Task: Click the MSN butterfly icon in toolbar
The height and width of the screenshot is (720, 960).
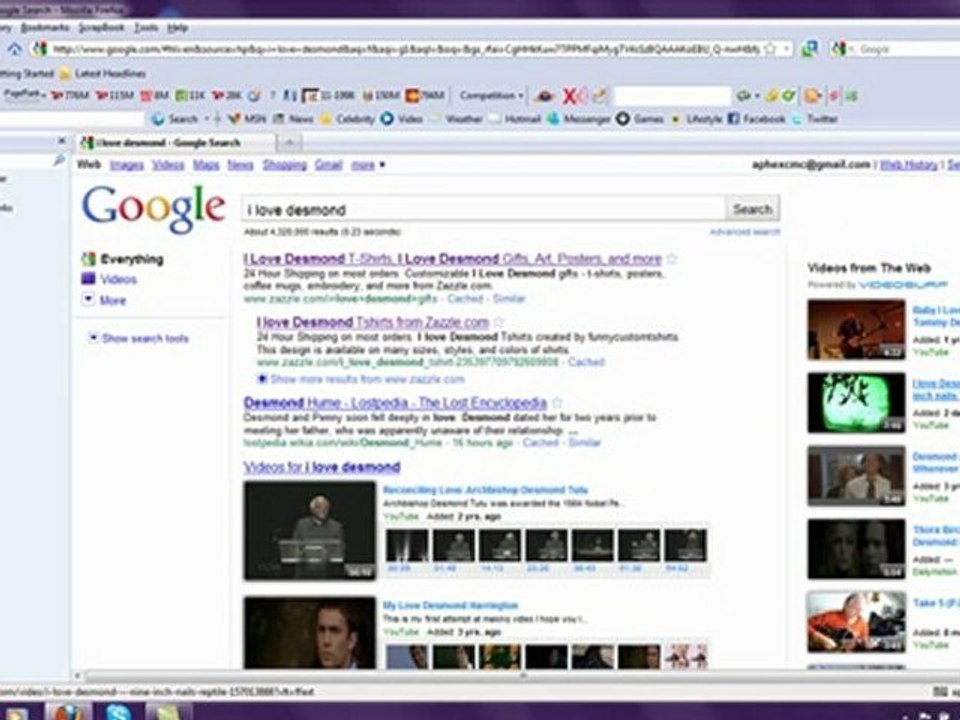Action: pos(234,119)
